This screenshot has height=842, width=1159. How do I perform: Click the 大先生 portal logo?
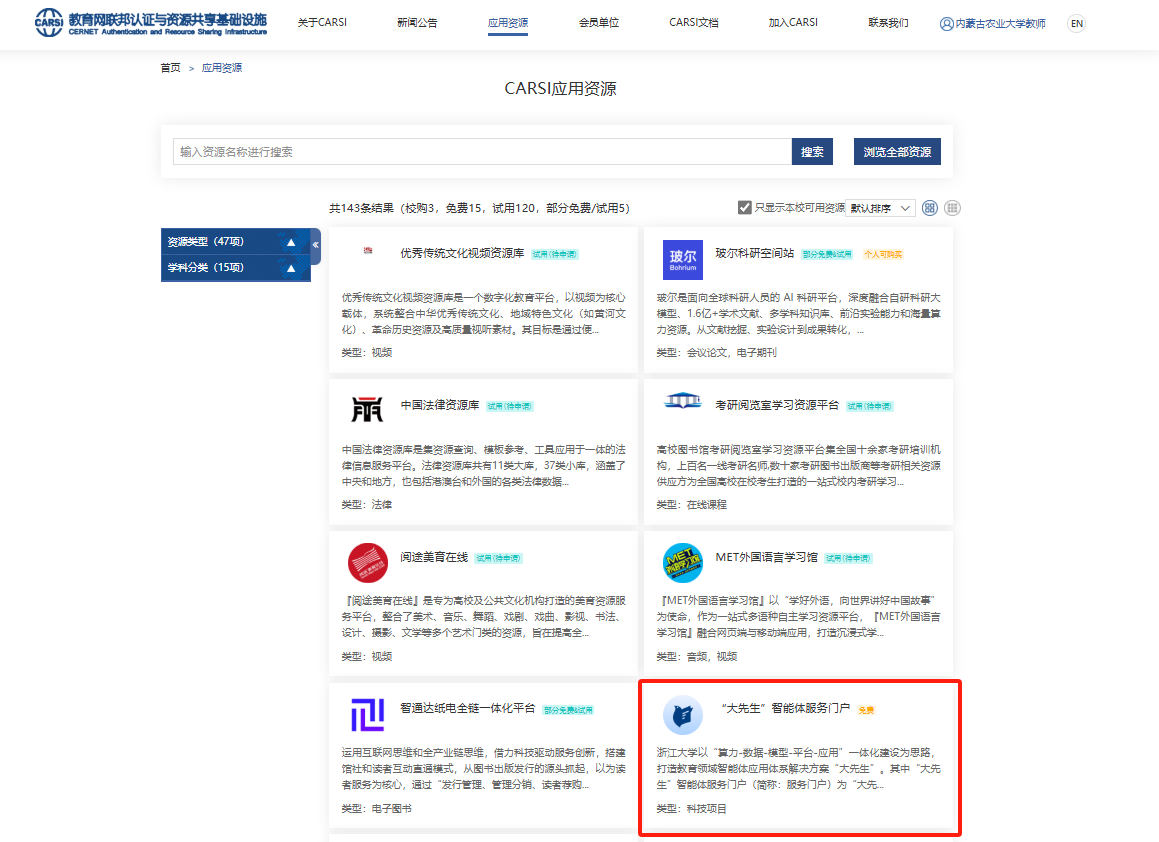682,715
